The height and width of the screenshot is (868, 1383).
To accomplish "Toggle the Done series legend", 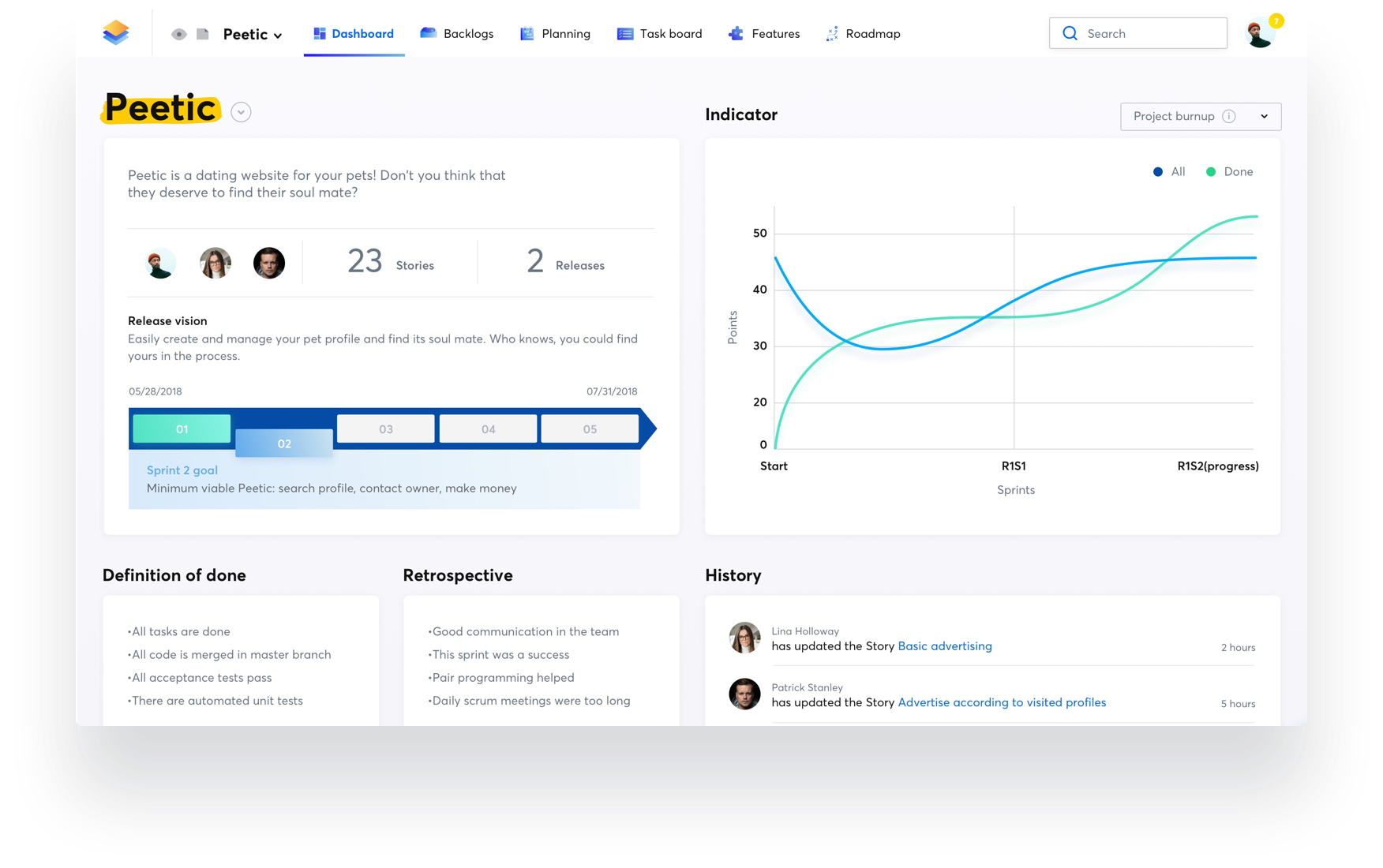I will pyautogui.click(x=1229, y=171).
